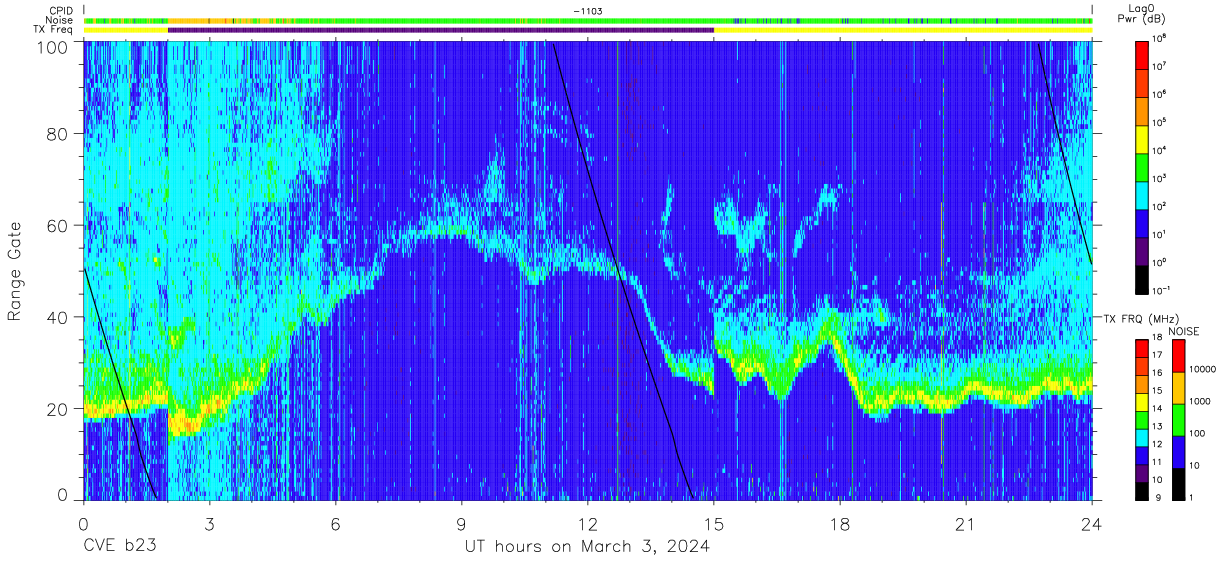Click the red segment of the Lag0 Pwr colorbar
The height and width of the screenshot is (567, 1228).
coord(1142,55)
